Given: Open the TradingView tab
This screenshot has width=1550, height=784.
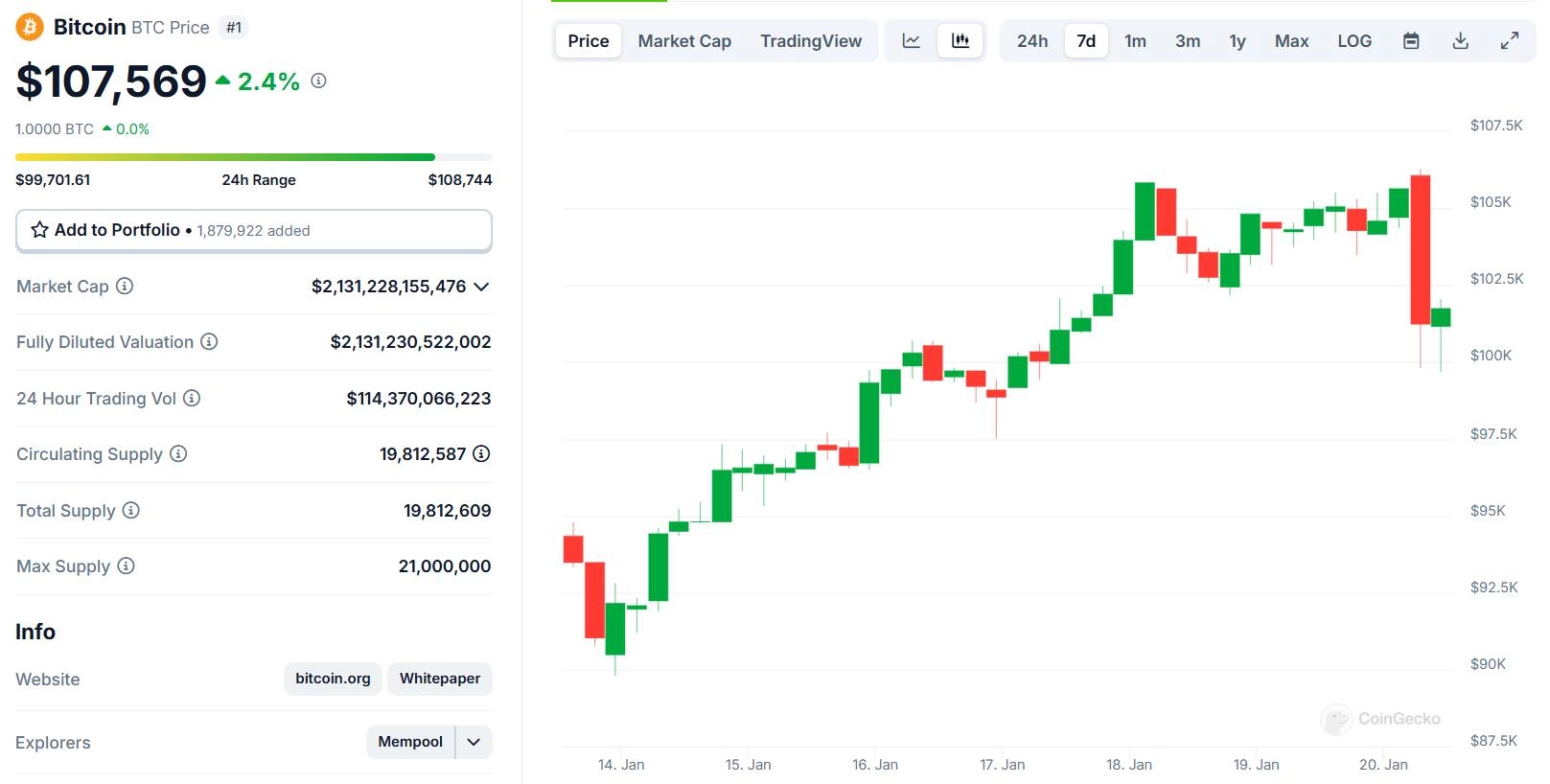Looking at the screenshot, I should pyautogui.click(x=811, y=41).
